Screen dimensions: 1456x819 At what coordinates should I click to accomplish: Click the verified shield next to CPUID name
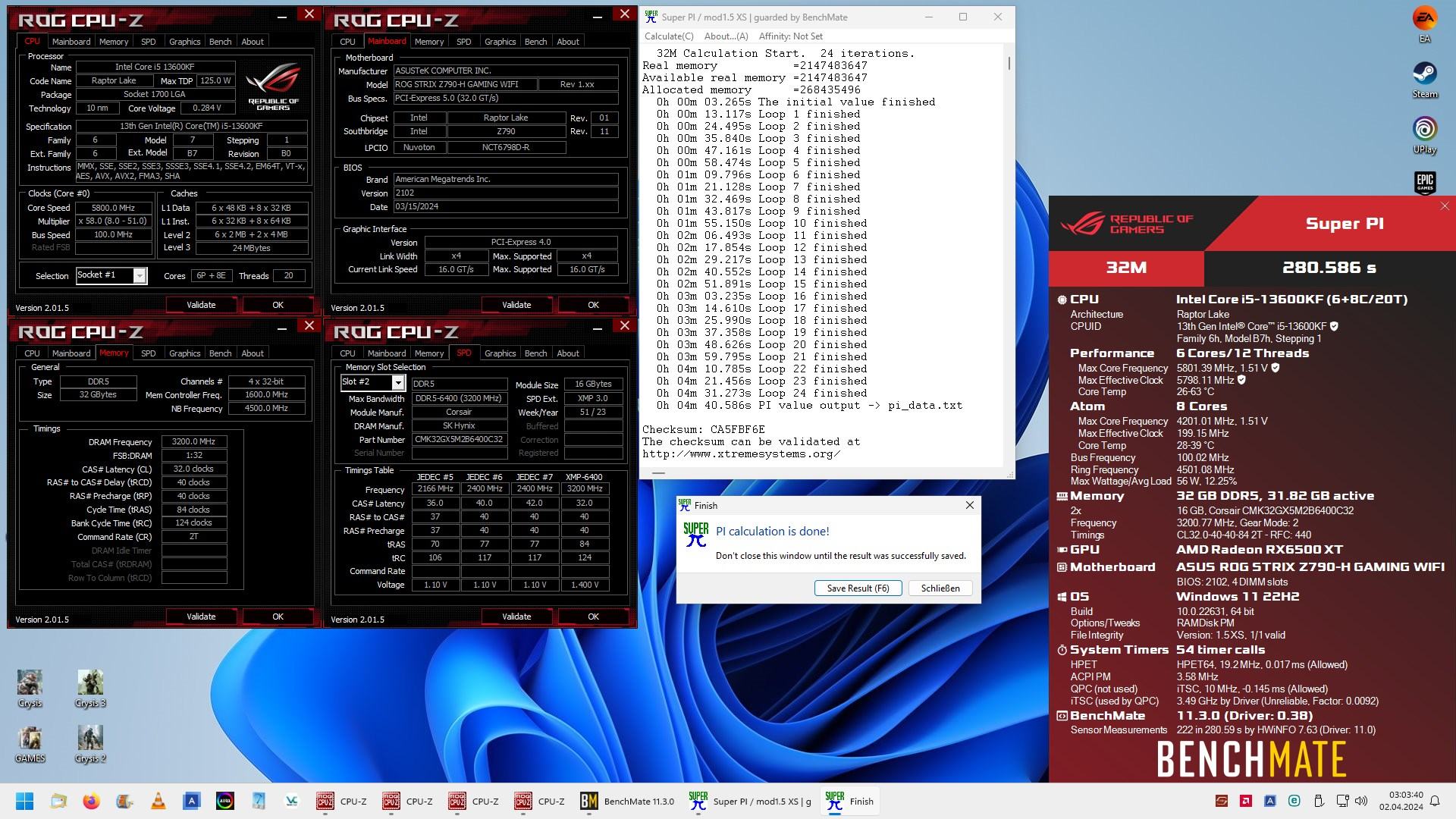click(x=1334, y=327)
